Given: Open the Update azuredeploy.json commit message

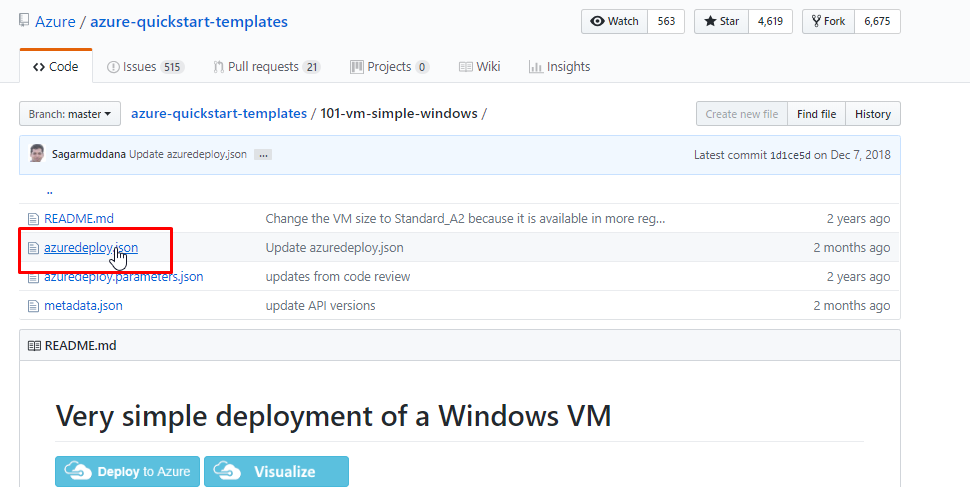Looking at the screenshot, I should click(x=188, y=155).
